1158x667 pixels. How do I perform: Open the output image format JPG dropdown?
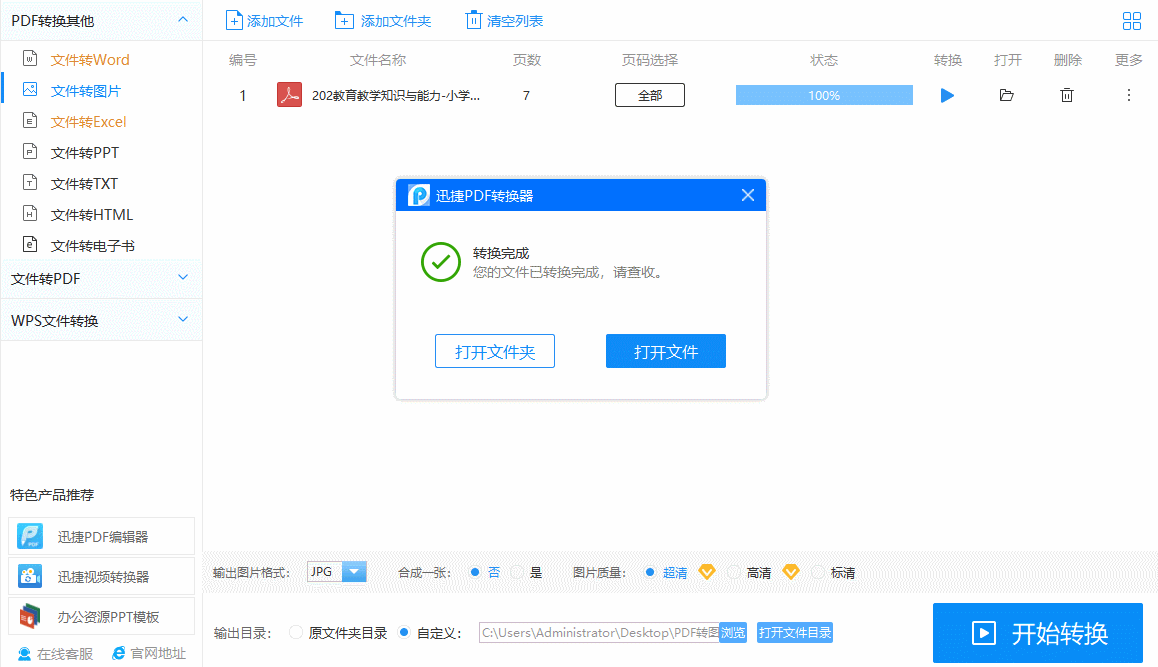352,571
